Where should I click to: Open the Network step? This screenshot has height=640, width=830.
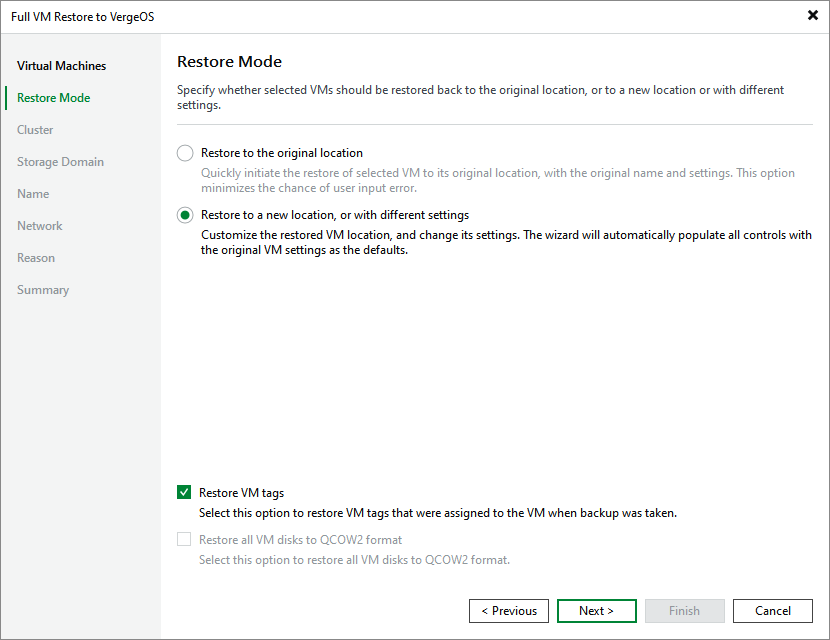coord(40,226)
